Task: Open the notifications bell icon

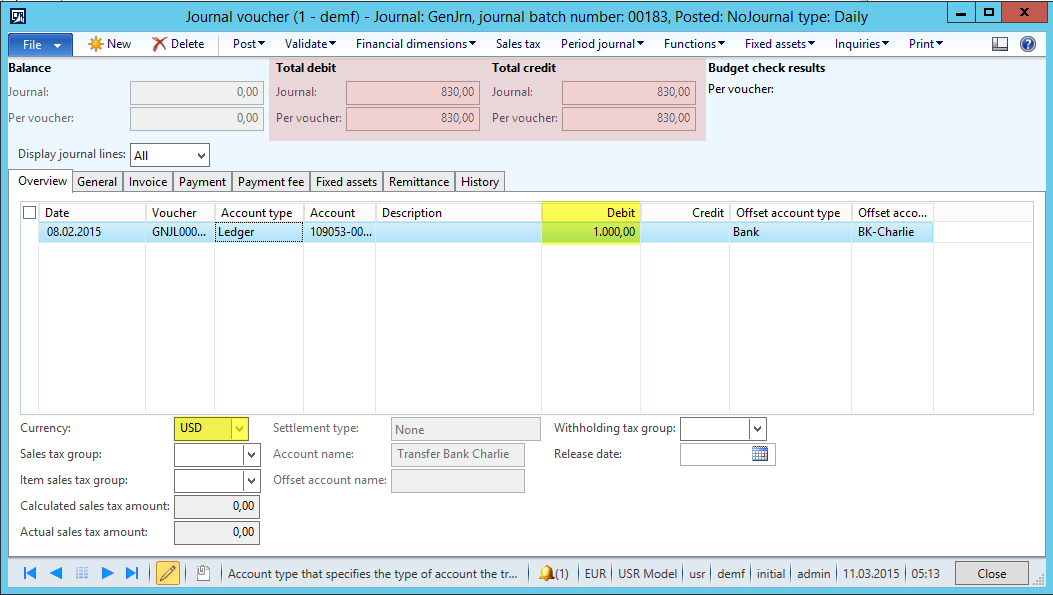Action: pos(546,574)
